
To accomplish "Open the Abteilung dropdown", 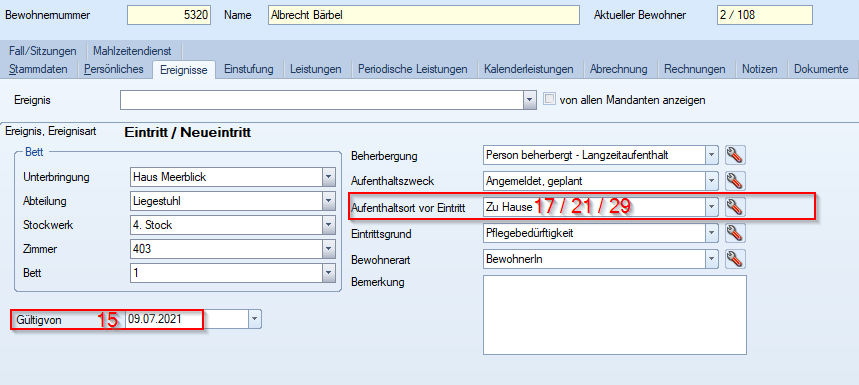I will [x=328, y=200].
